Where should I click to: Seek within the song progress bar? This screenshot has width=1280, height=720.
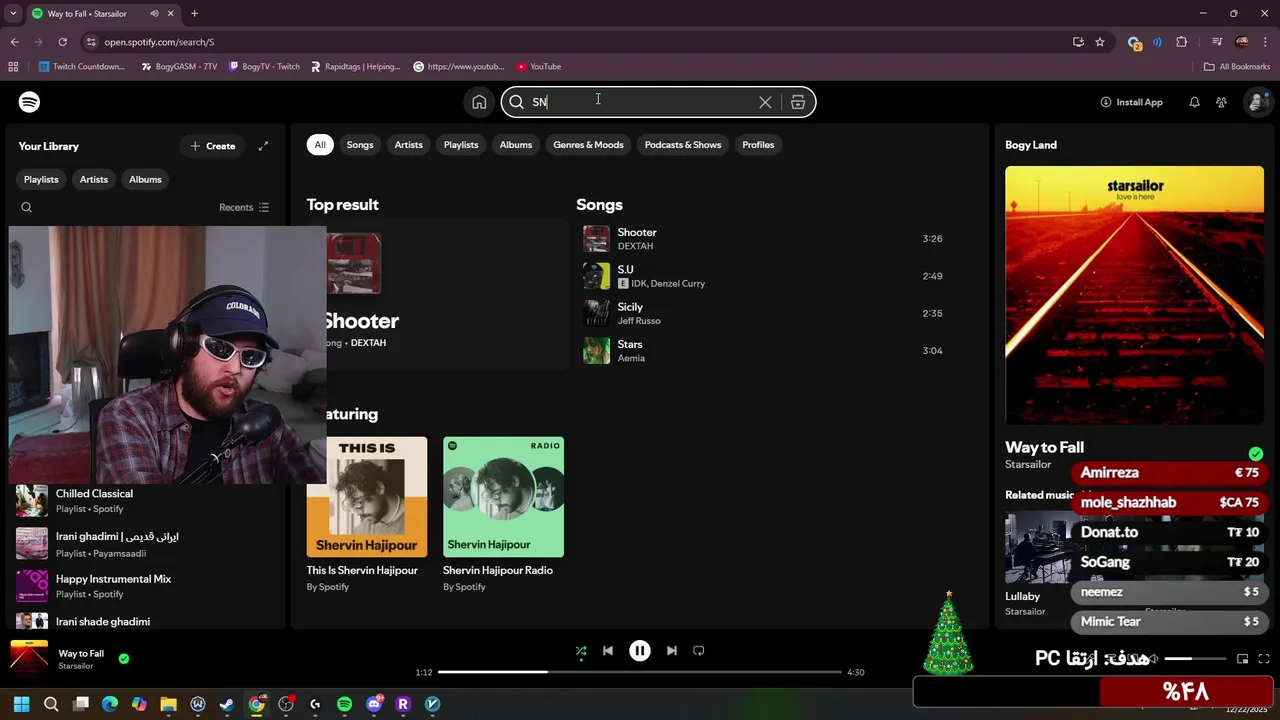click(x=640, y=672)
